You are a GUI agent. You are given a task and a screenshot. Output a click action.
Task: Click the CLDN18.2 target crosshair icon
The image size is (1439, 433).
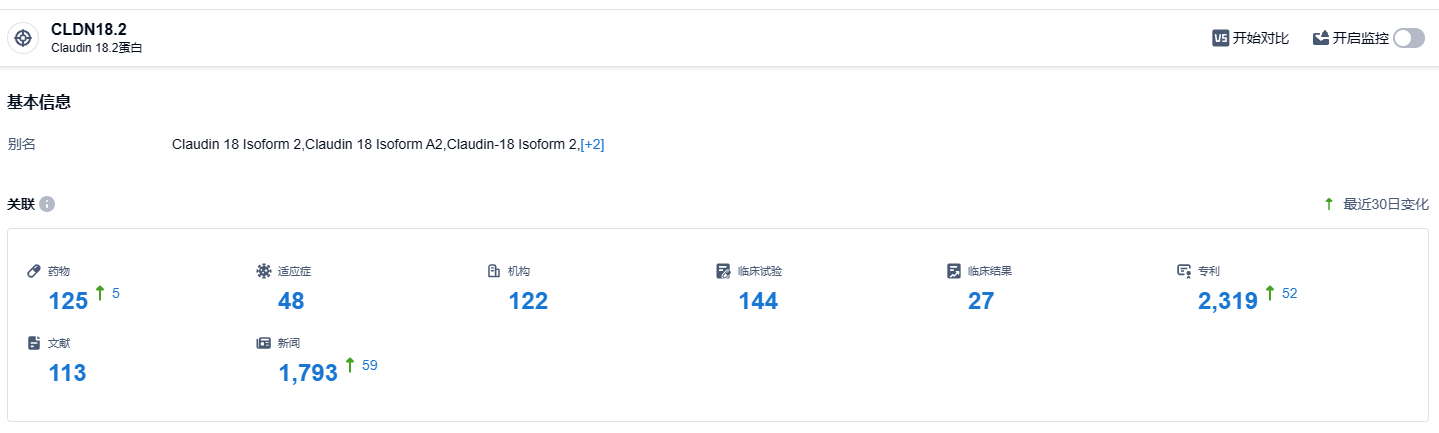pyautogui.click(x=23, y=38)
